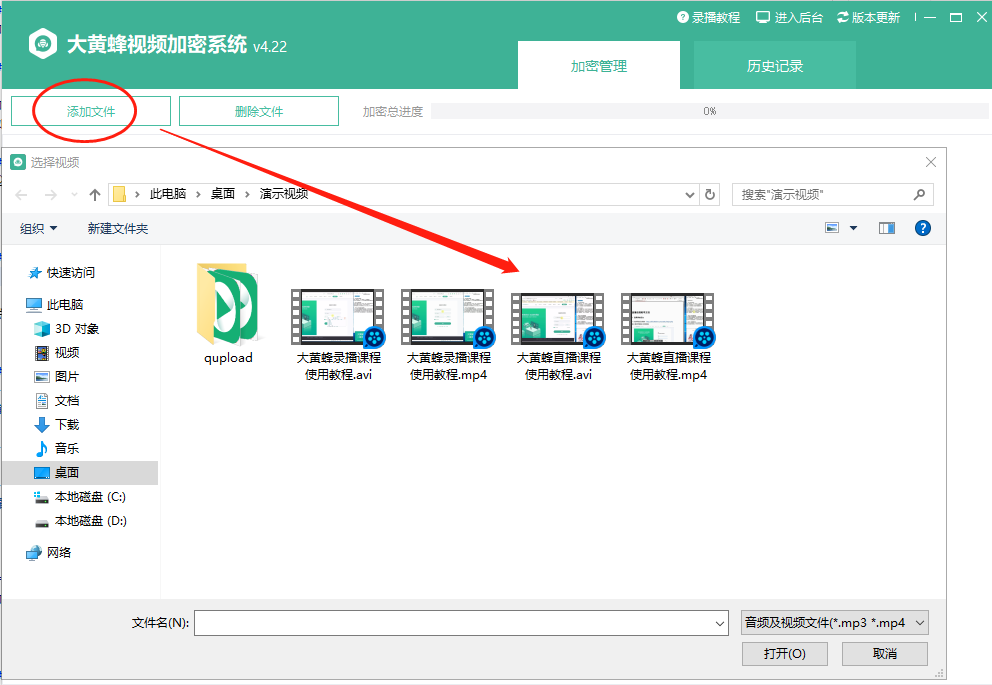The image size is (992, 685).
Task: Click 版本更新 in the title bar
Action: click(868, 17)
